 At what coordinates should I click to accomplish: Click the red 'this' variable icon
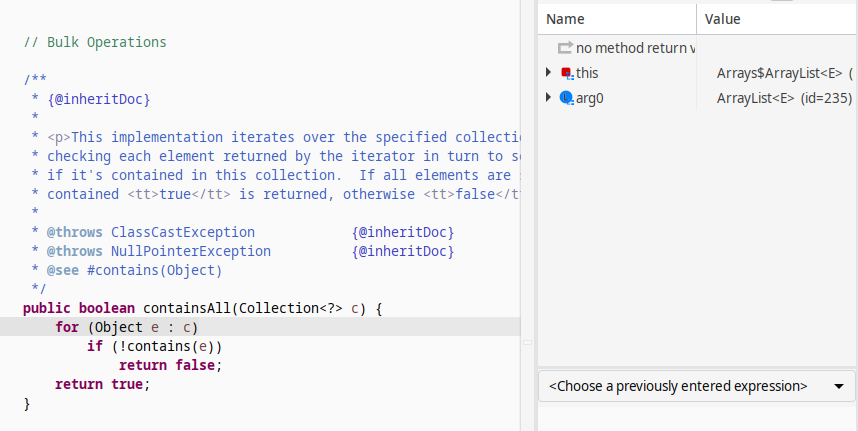coord(566,73)
